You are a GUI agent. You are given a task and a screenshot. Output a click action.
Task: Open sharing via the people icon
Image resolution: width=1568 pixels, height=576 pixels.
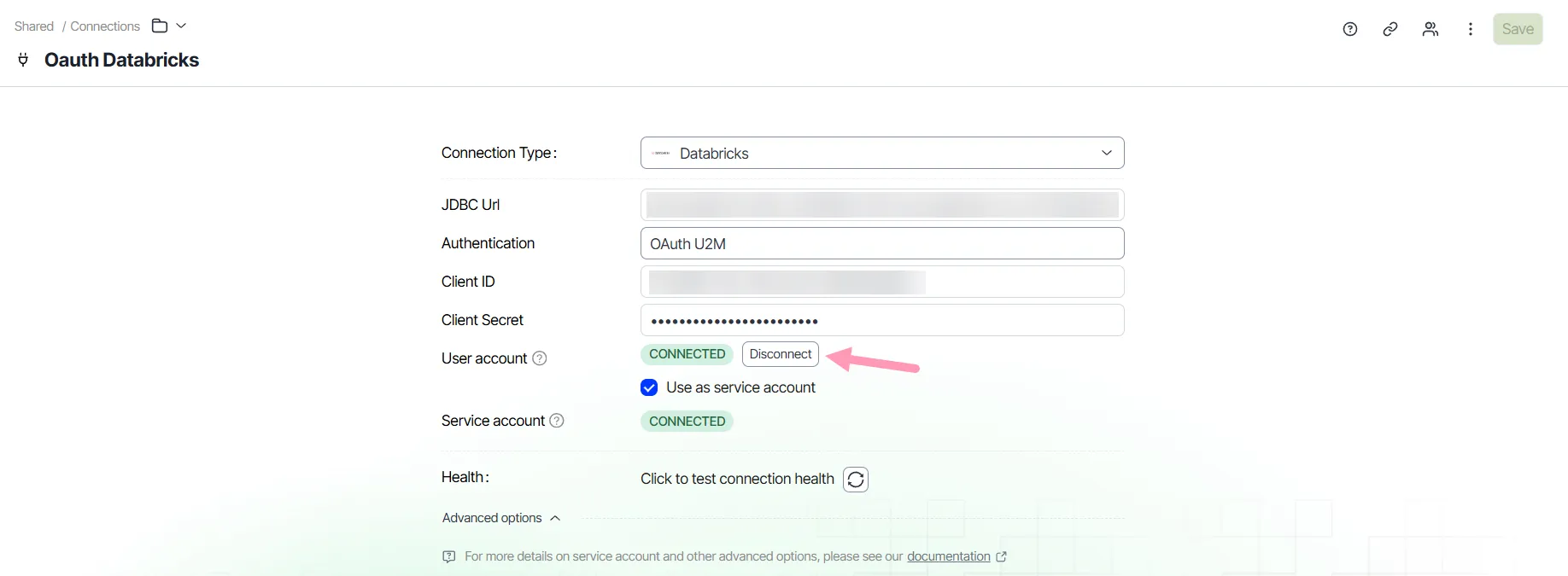[x=1431, y=29]
